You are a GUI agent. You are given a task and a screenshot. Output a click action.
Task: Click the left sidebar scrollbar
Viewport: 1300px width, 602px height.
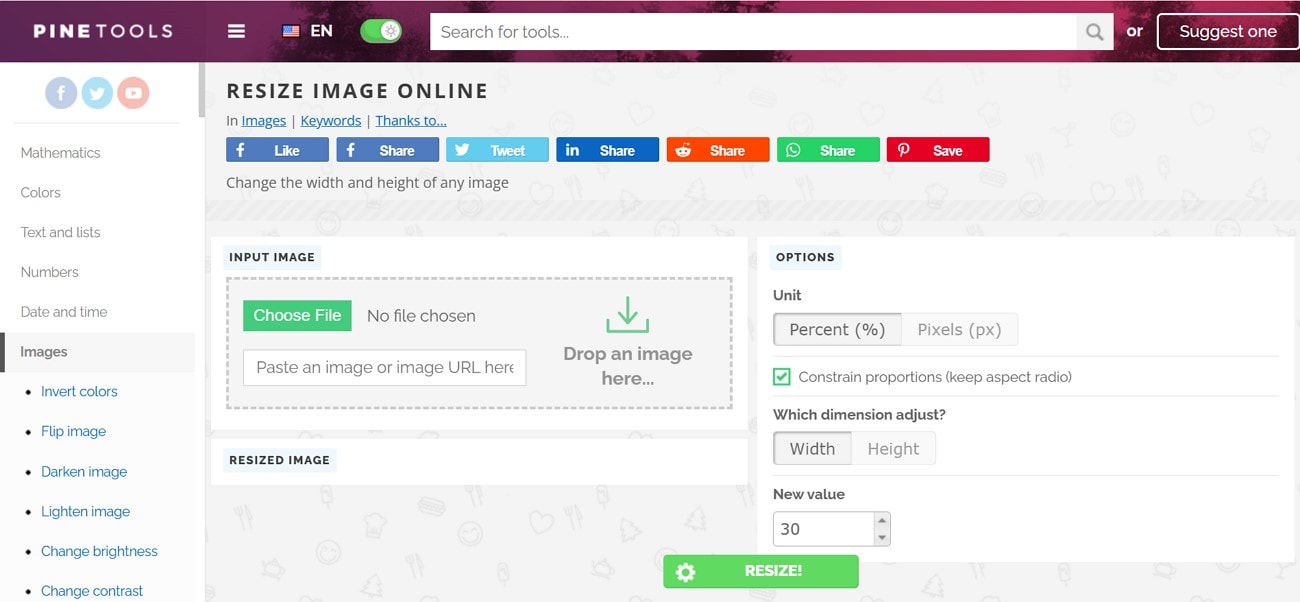coord(202,90)
